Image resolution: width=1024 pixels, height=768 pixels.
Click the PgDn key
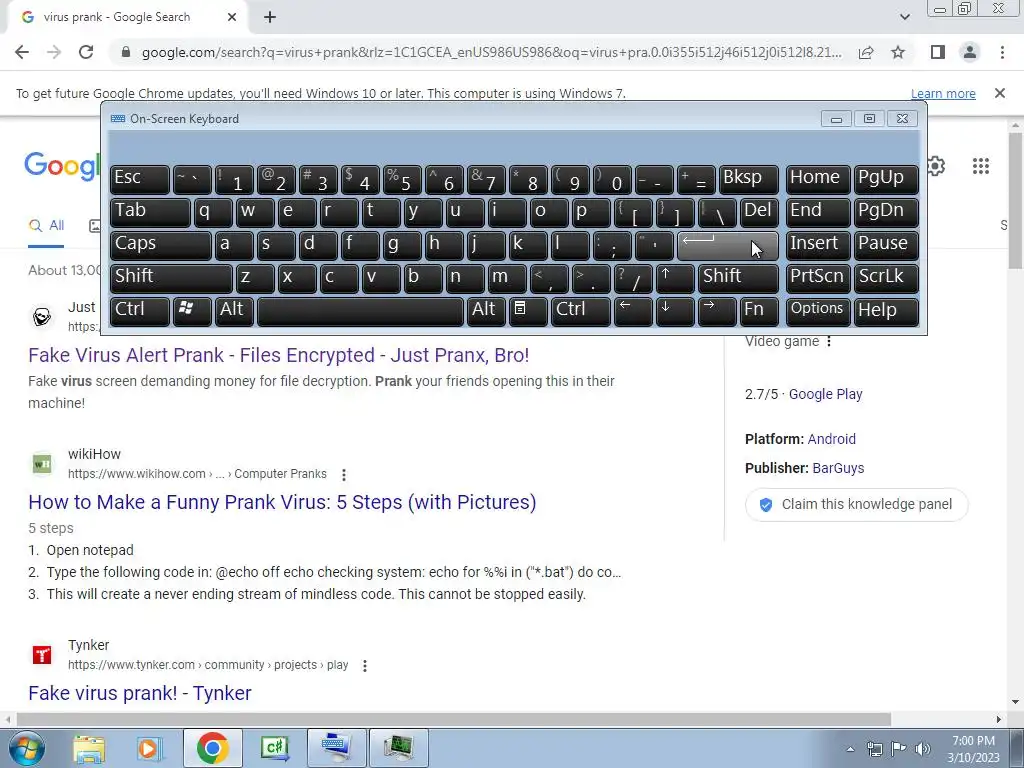coord(886,212)
